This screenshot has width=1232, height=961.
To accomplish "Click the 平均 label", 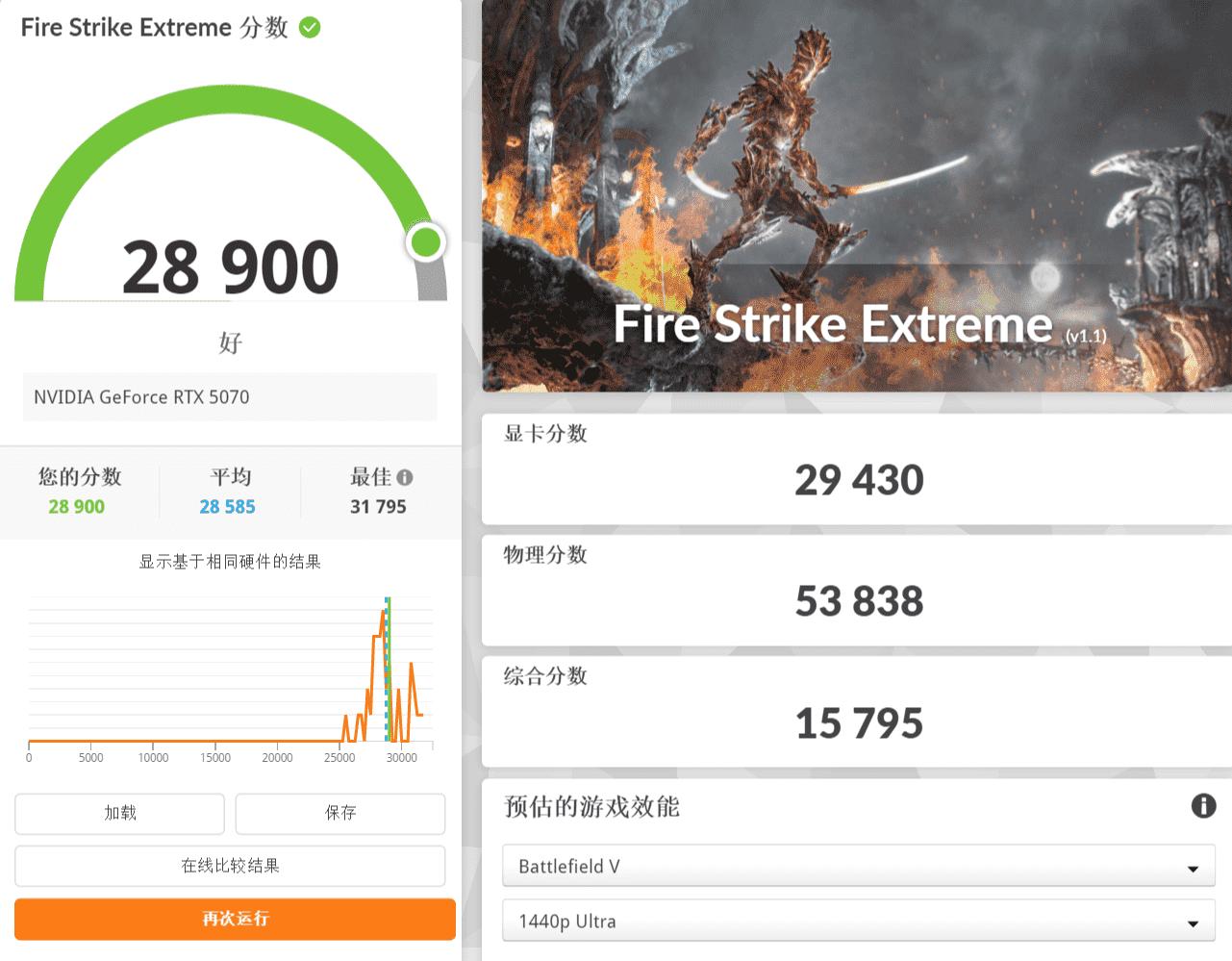I will (231, 477).
